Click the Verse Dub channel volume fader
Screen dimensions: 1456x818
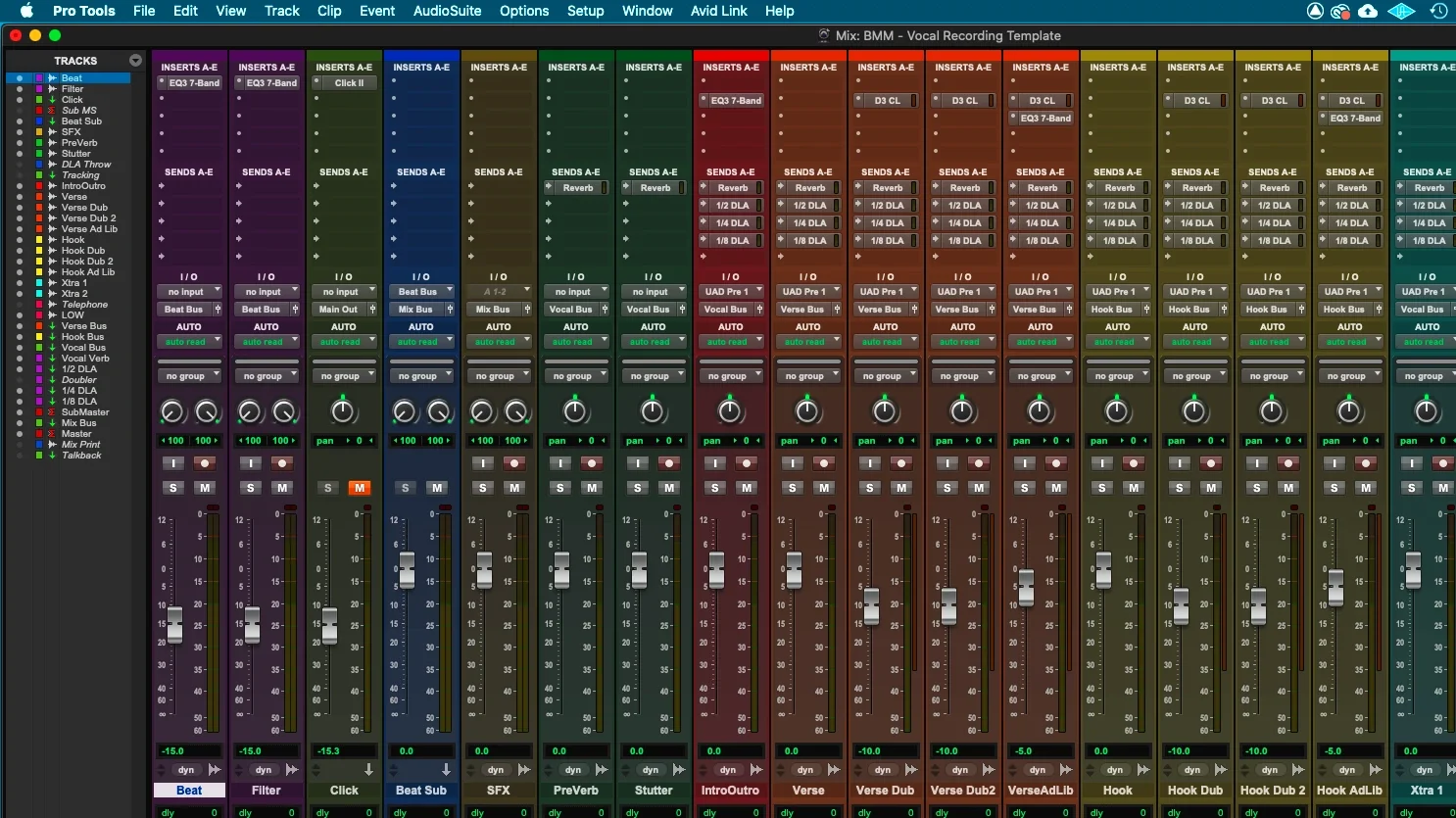[871, 606]
